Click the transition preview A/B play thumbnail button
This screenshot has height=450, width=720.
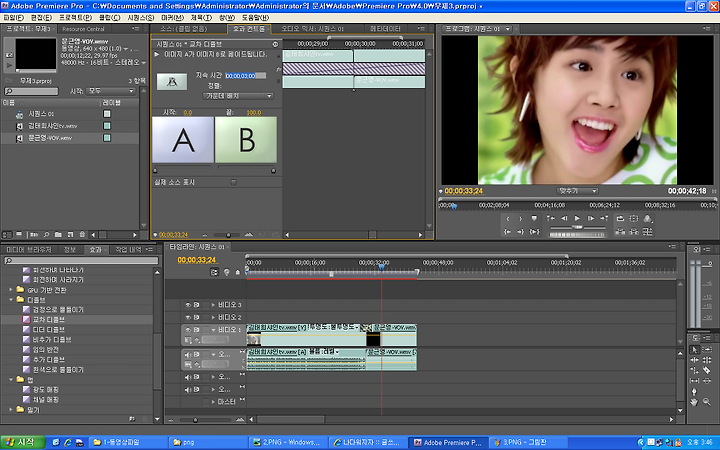point(172,82)
